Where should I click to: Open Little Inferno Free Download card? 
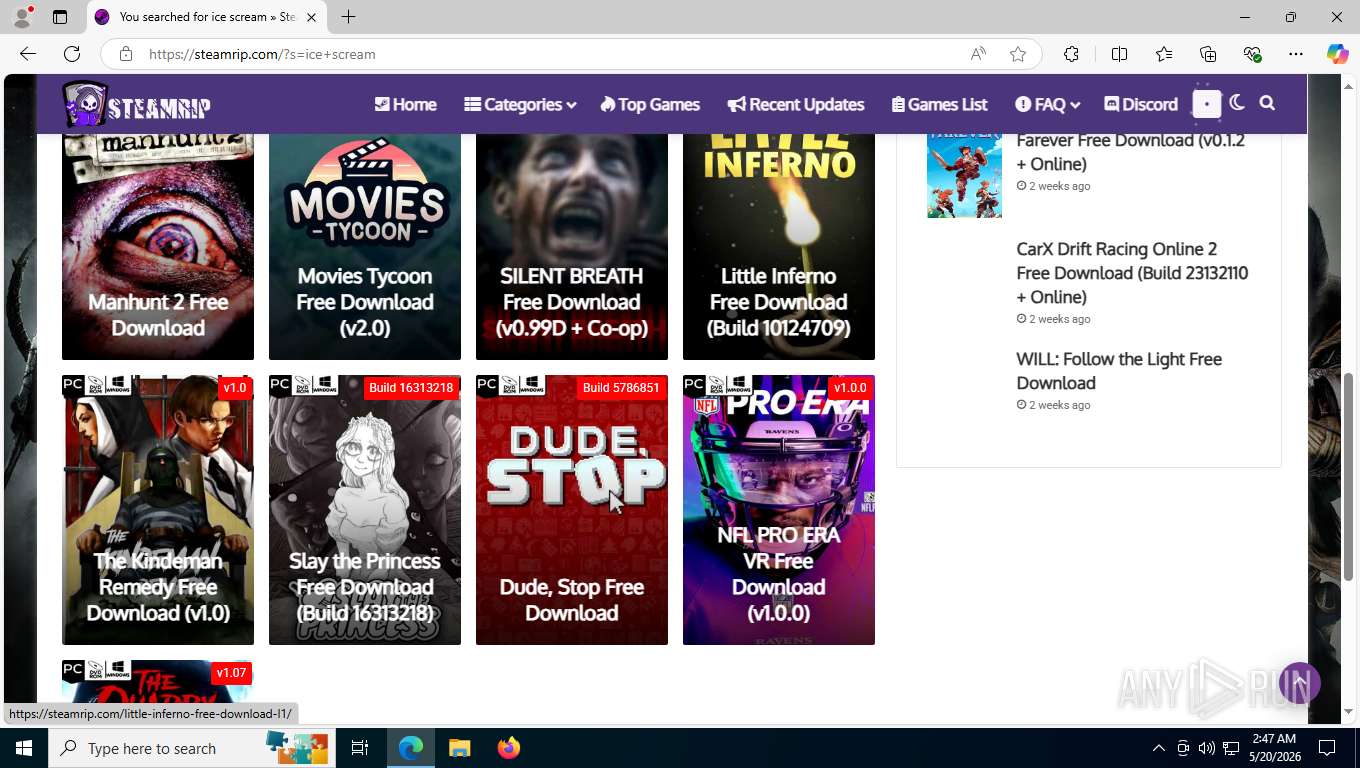pyautogui.click(x=779, y=246)
